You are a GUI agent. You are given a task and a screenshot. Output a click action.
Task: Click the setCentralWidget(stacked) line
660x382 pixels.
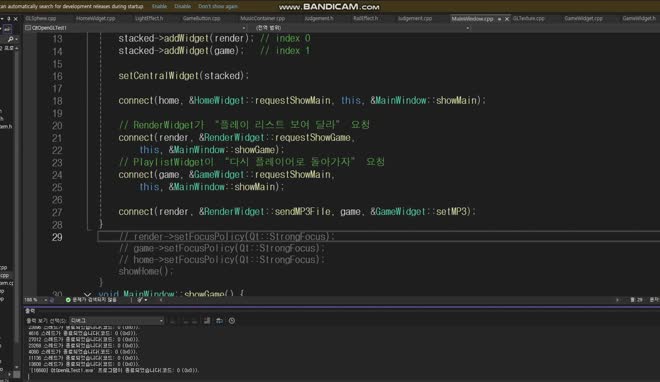tap(184, 76)
